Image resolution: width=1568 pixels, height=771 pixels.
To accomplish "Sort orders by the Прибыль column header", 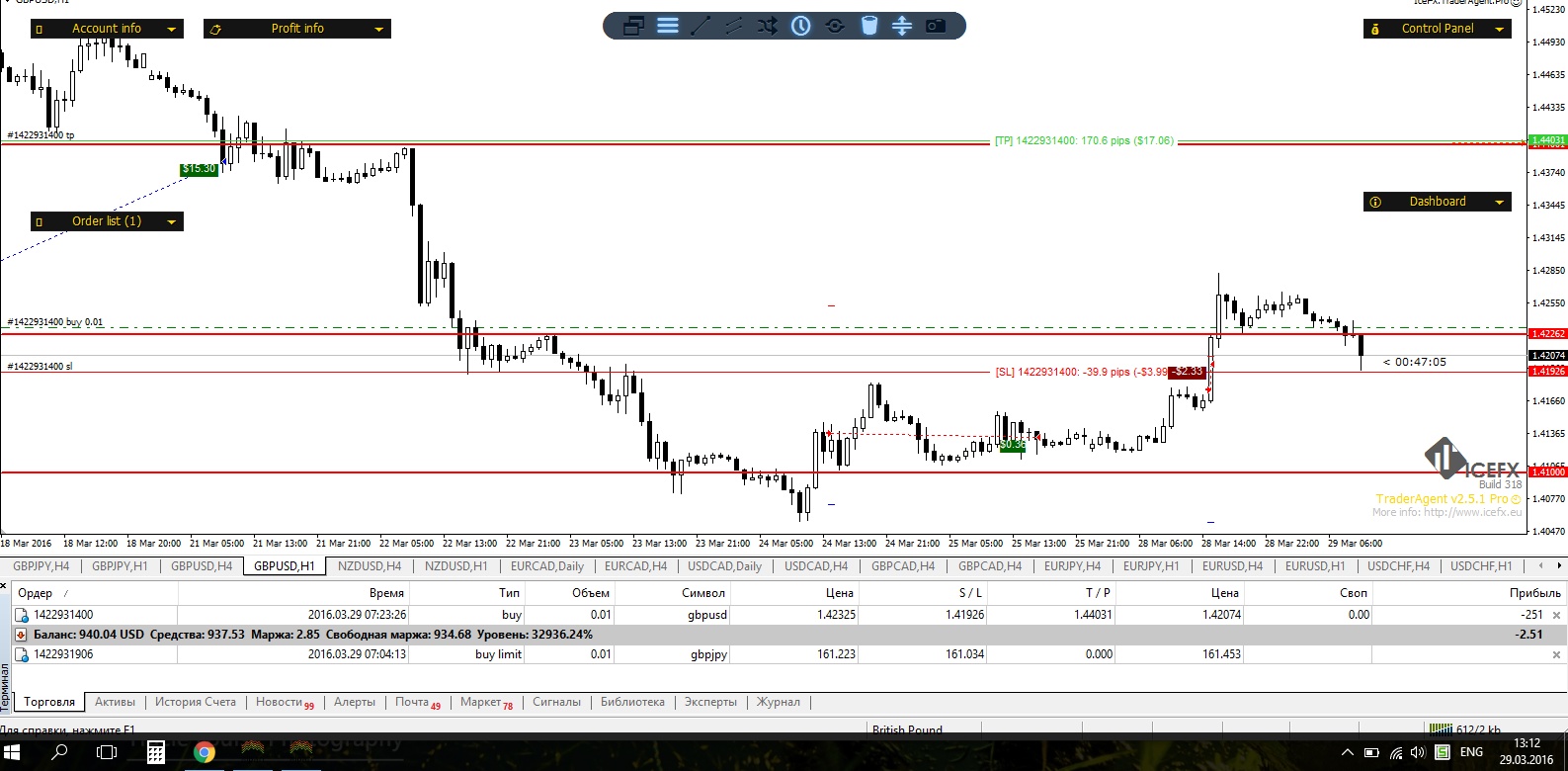I will click(1468, 593).
